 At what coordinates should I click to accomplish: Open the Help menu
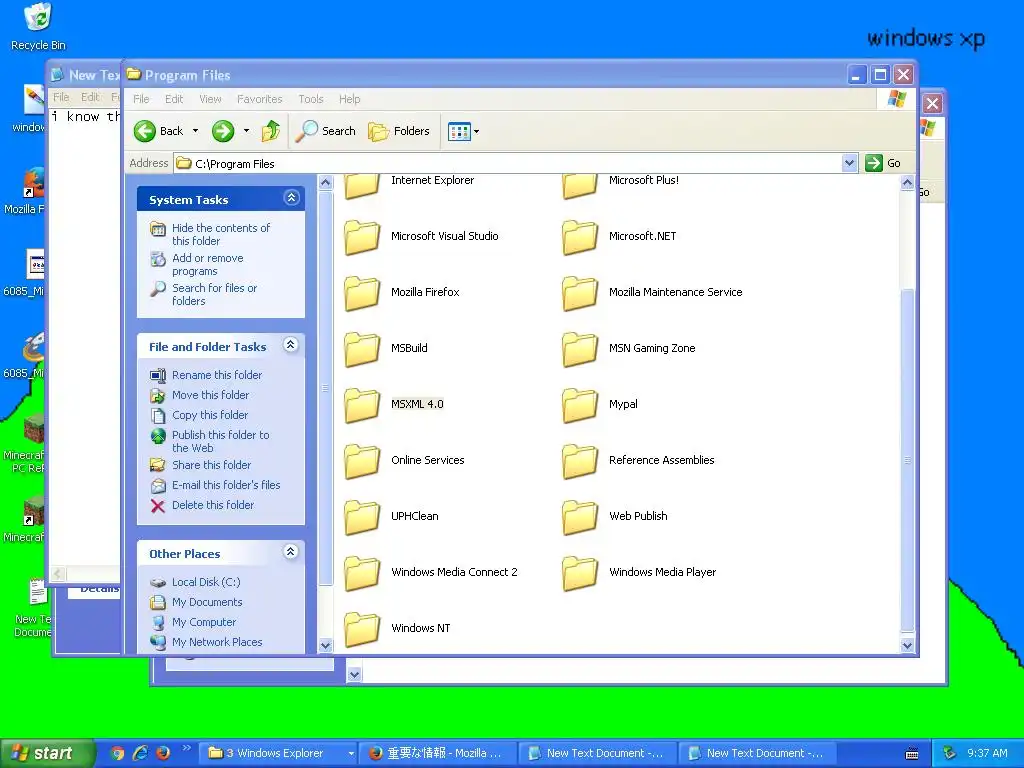(349, 99)
